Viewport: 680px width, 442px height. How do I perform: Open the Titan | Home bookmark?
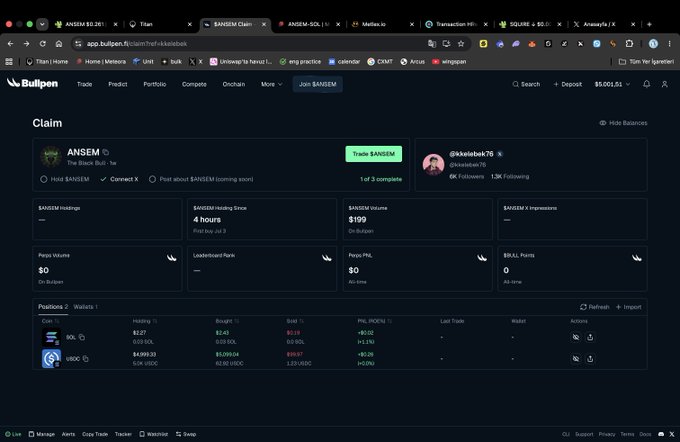click(47, 62)
